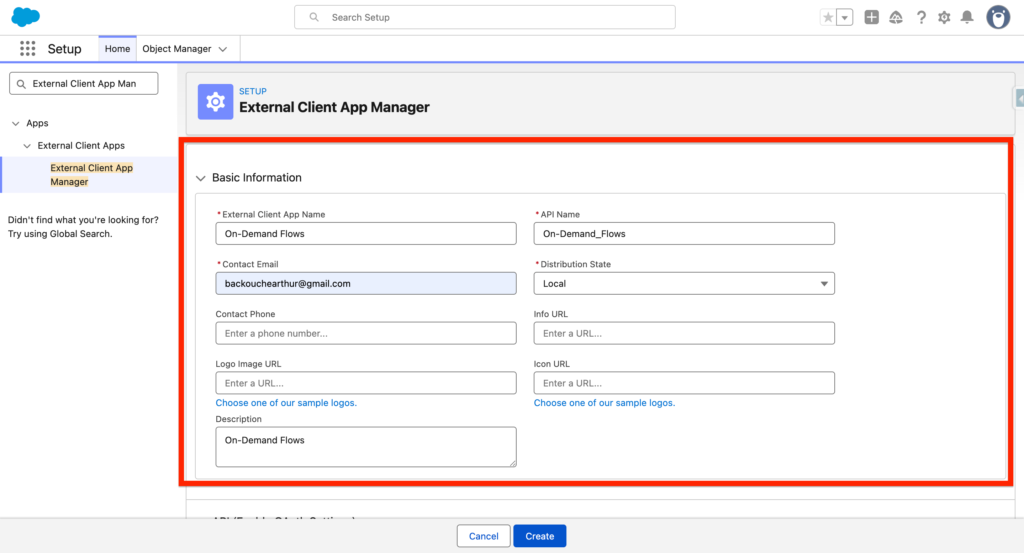Click the Contact Phone input field
This screenshot has width=1024, height=553.
(x=366, y=333)
